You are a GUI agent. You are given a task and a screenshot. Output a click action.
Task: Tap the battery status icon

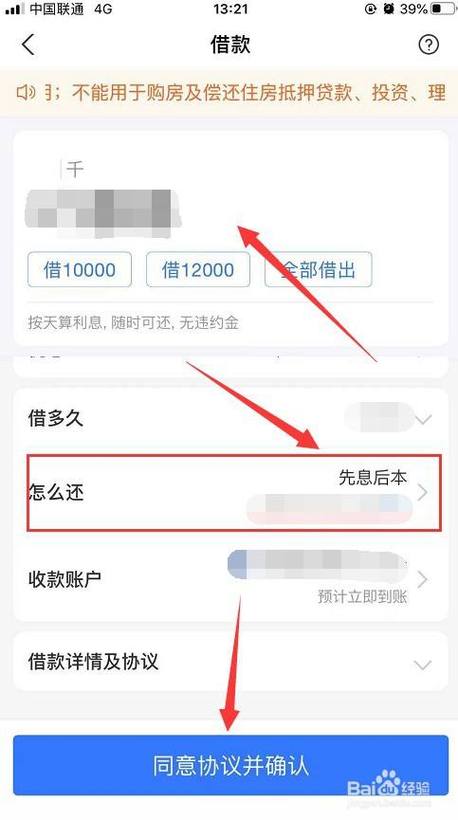[x=443, y=9]
